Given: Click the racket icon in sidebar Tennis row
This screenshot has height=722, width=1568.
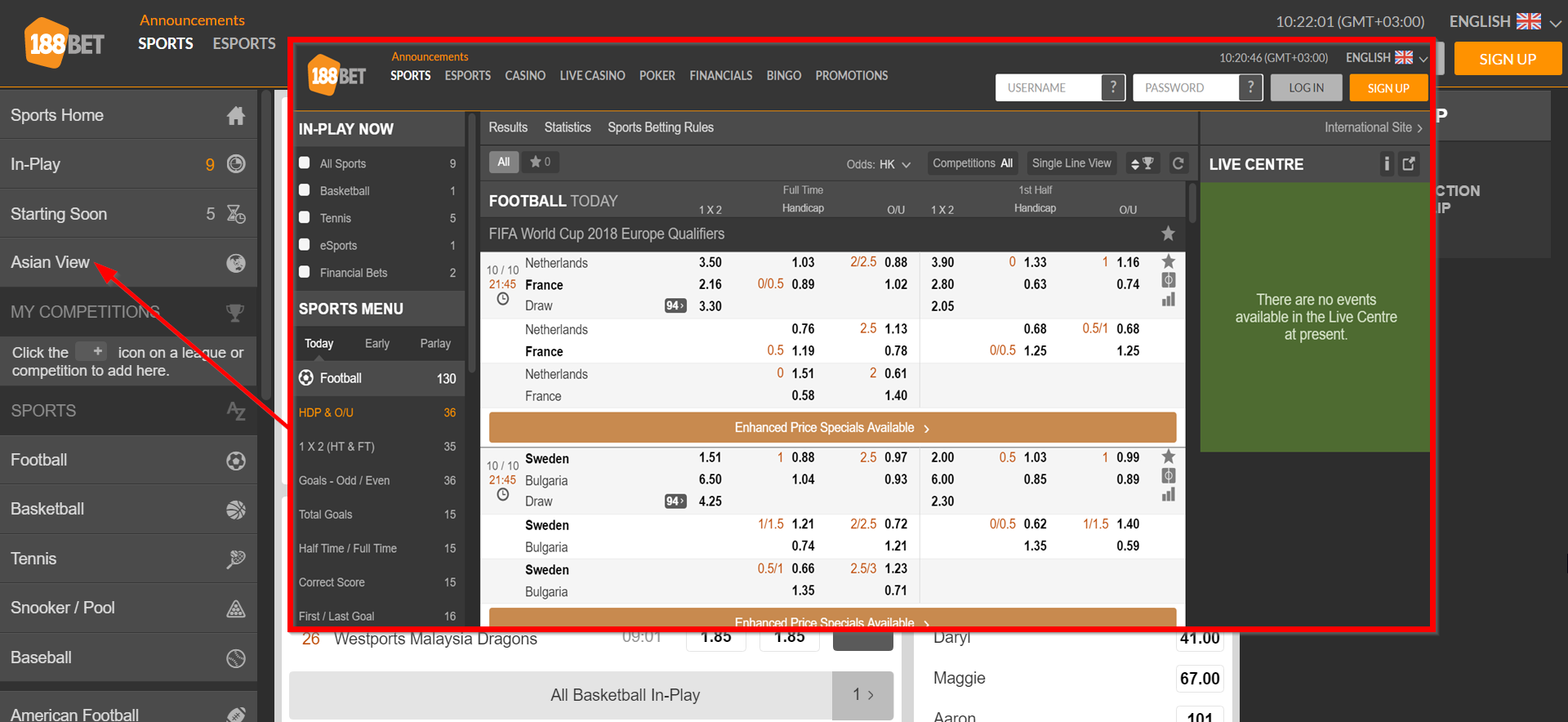Looking at the screenshot, I should (x=236, y=559).
